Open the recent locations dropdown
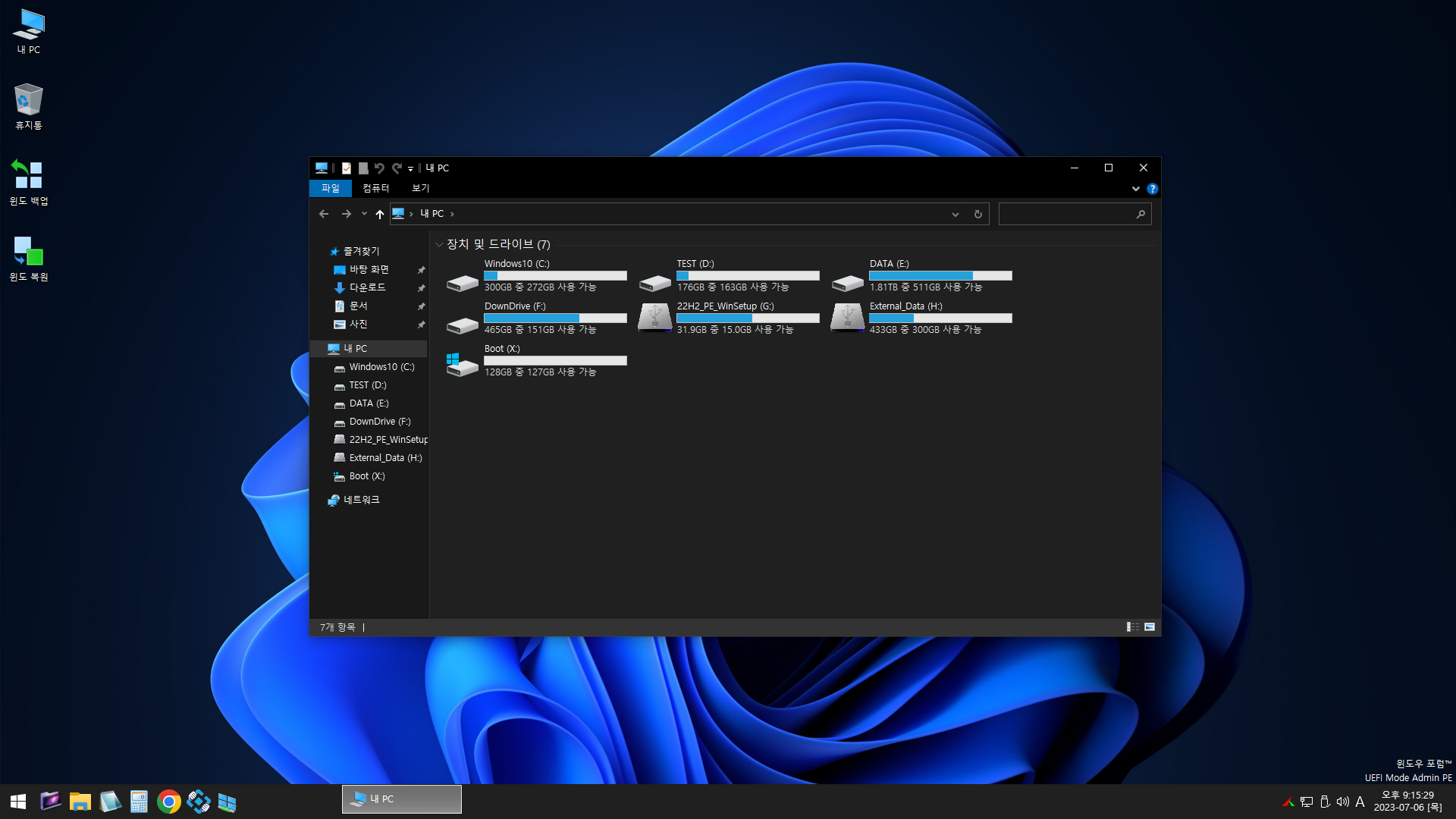This screenshot has height=819, width=1456. pyautogui.click(x=364, y=214)
